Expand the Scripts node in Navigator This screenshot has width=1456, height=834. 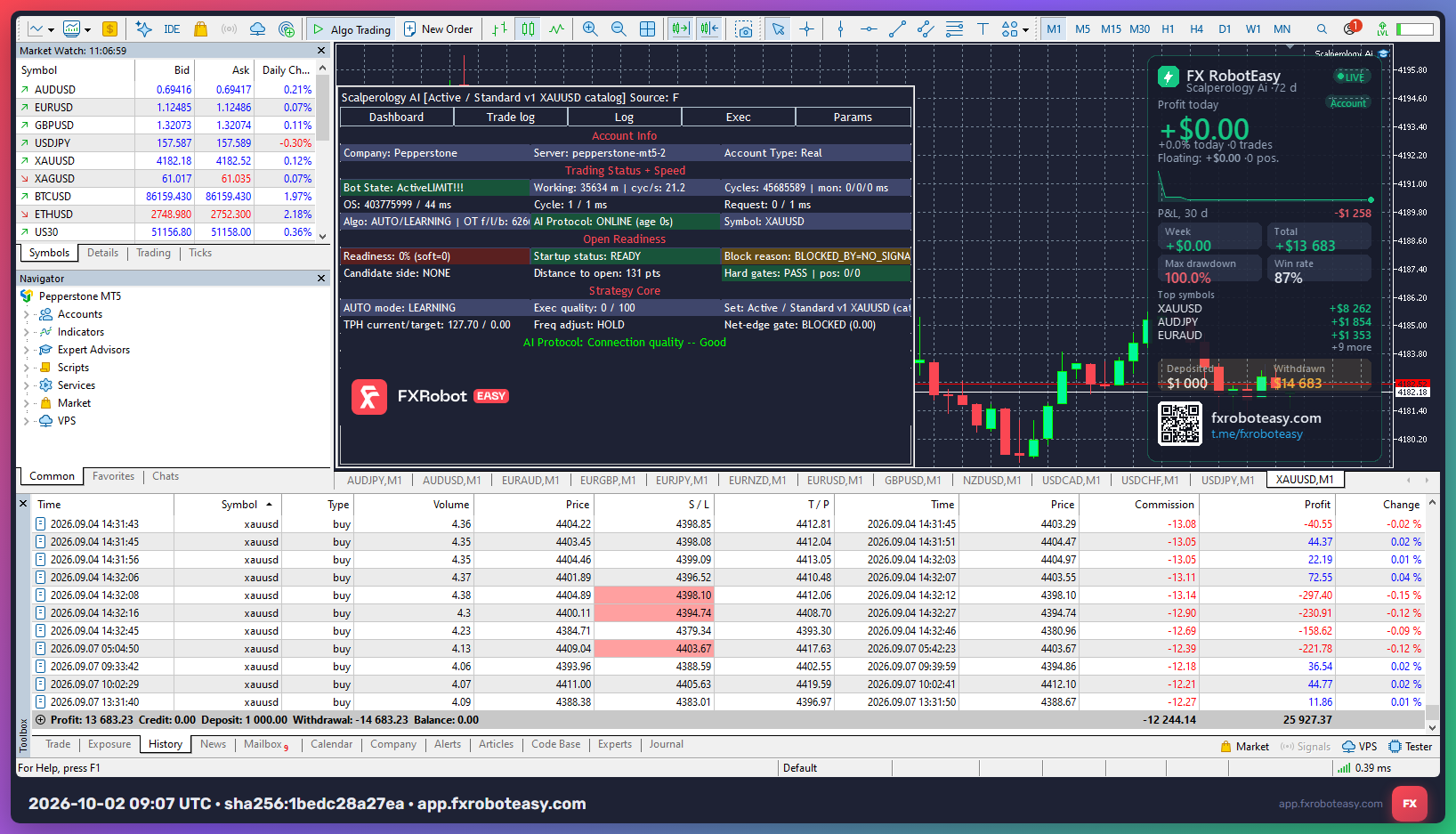click(x=26, y=368)
